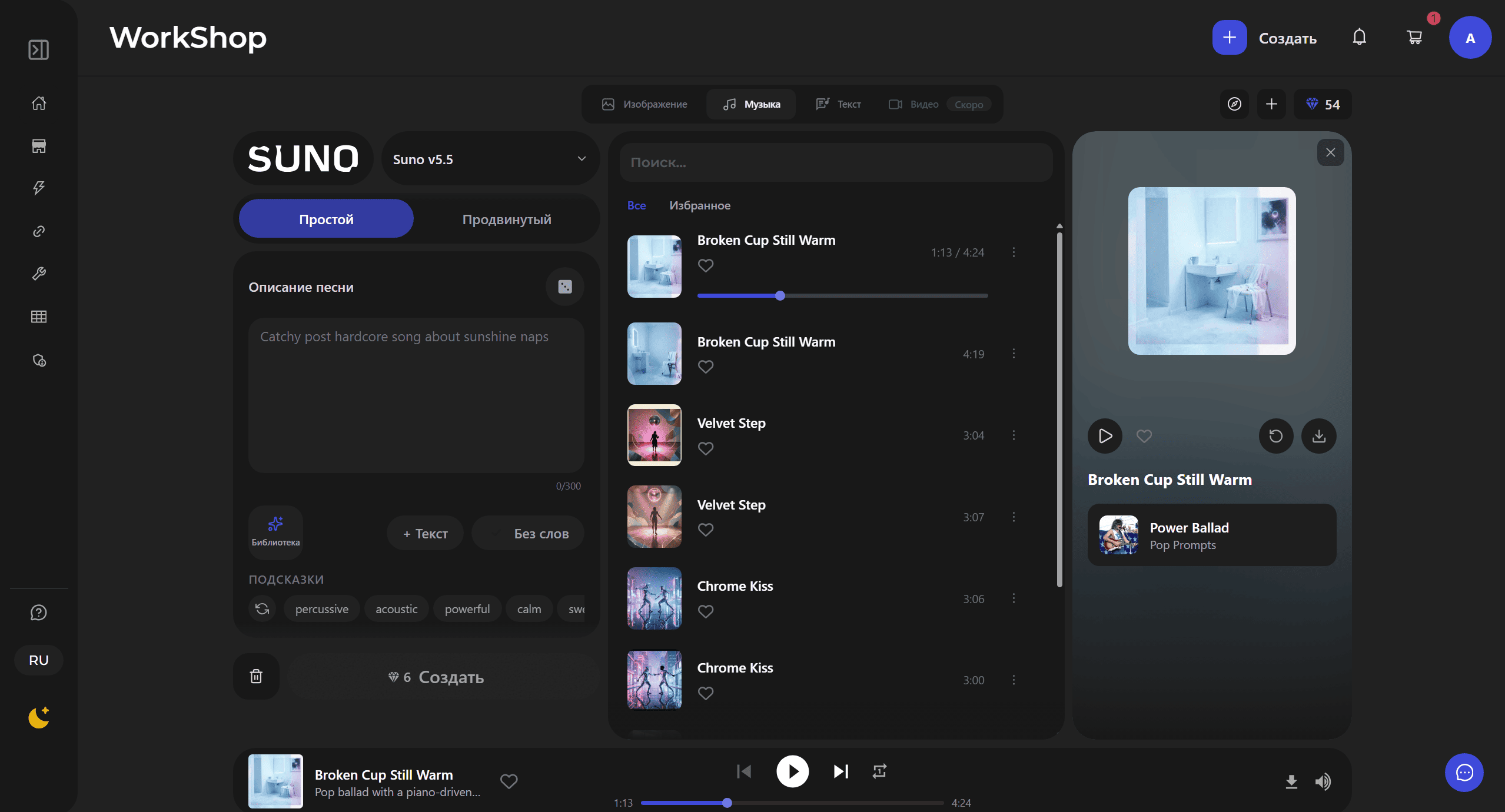Add the calm hint tag
This screenshot has width=1505, height=812.
(529, 608)
